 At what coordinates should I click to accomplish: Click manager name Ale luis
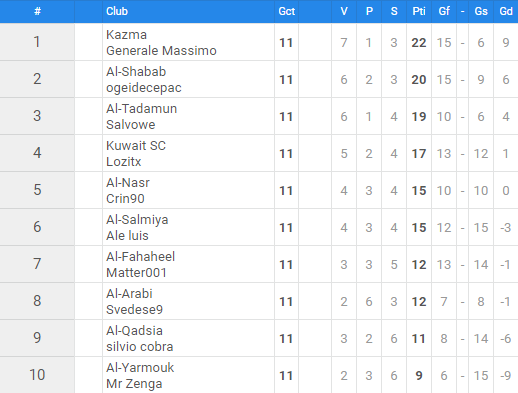click(127, 236)
